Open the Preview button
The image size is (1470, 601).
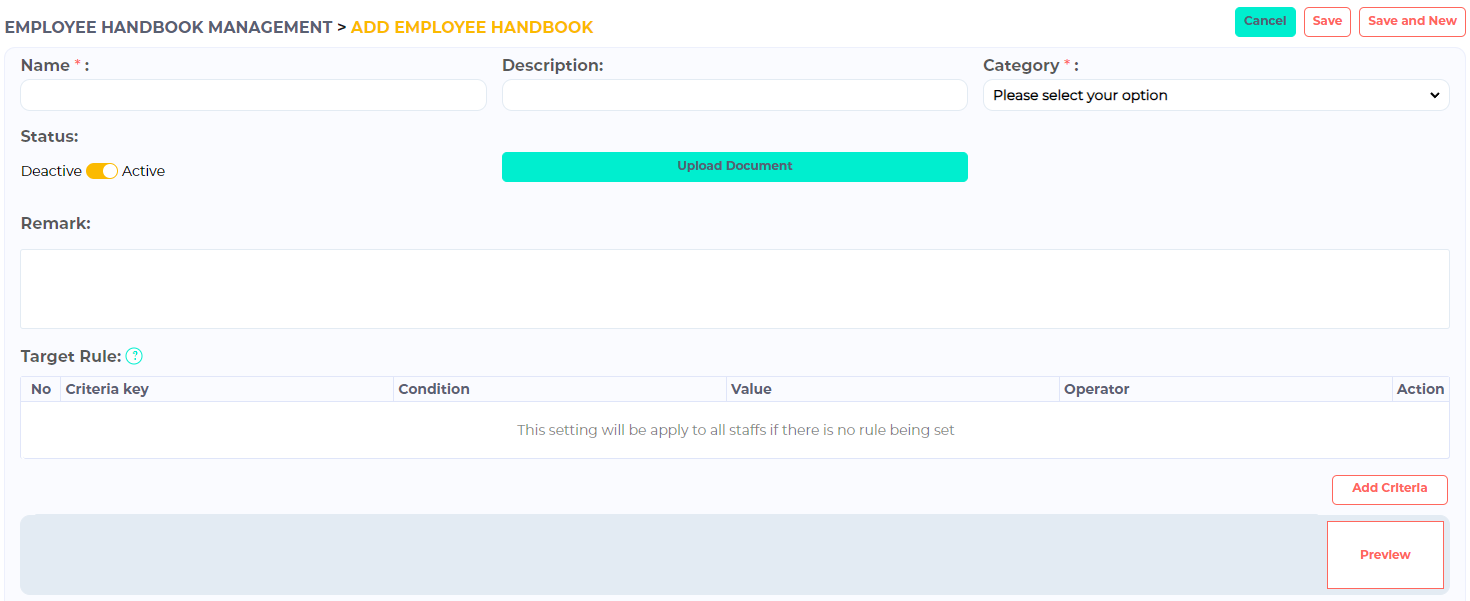pos(1384,555)
